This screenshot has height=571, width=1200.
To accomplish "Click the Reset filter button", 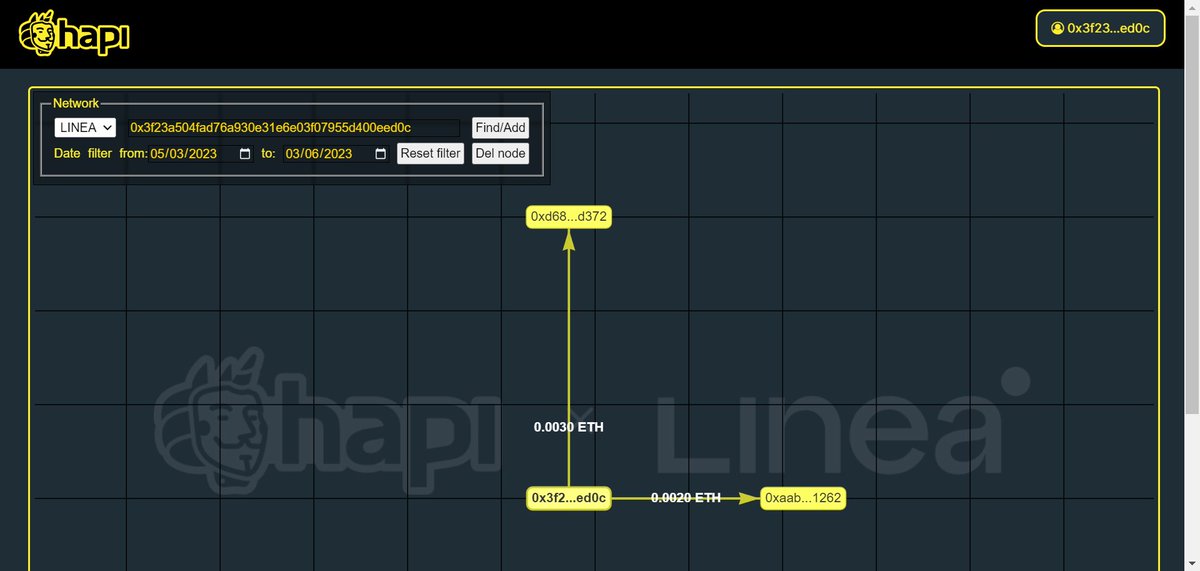I will [x=430, y=154].
